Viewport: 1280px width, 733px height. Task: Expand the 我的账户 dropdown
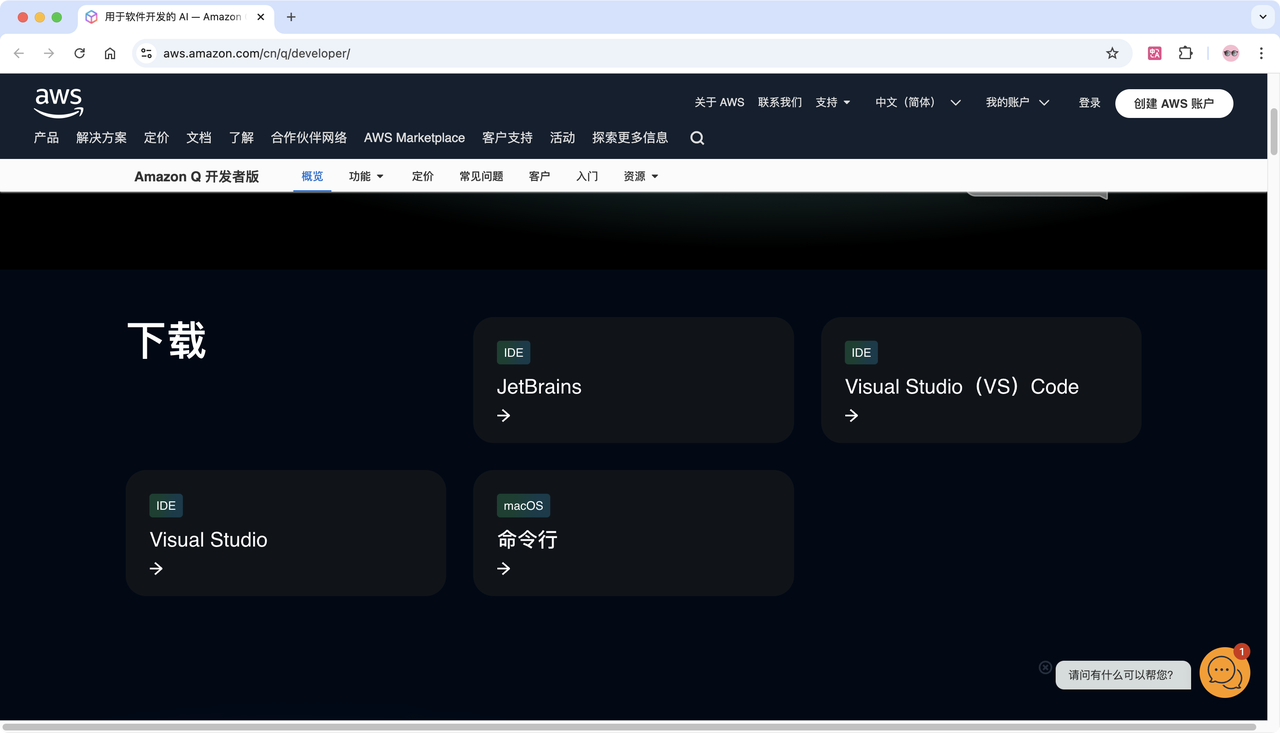click(x=1018, y=102)
